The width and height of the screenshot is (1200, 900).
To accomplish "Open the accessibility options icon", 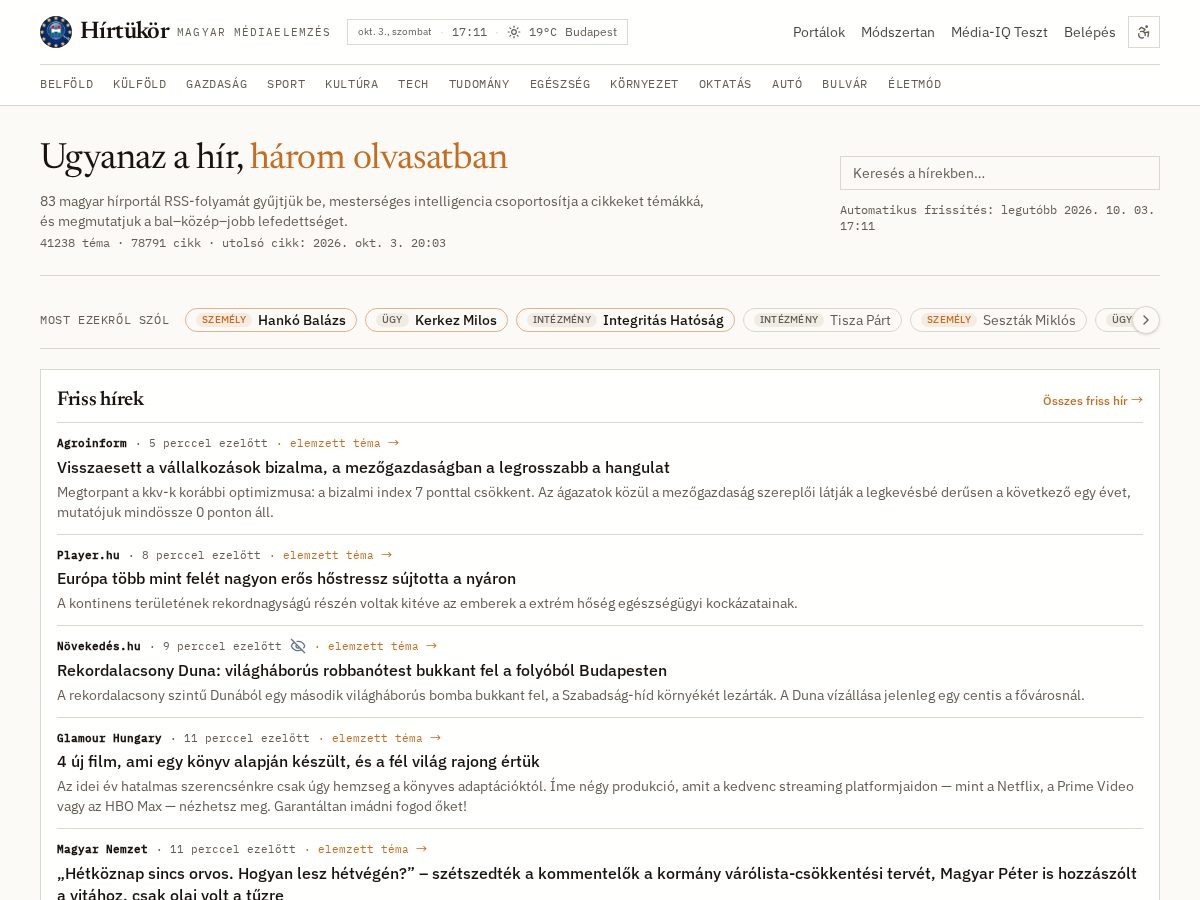I will point(1144,32).
